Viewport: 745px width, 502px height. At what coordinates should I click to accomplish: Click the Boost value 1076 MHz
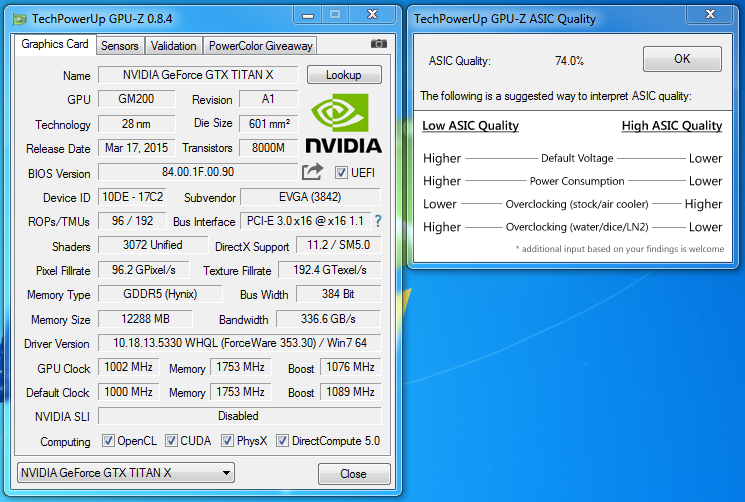351,367
